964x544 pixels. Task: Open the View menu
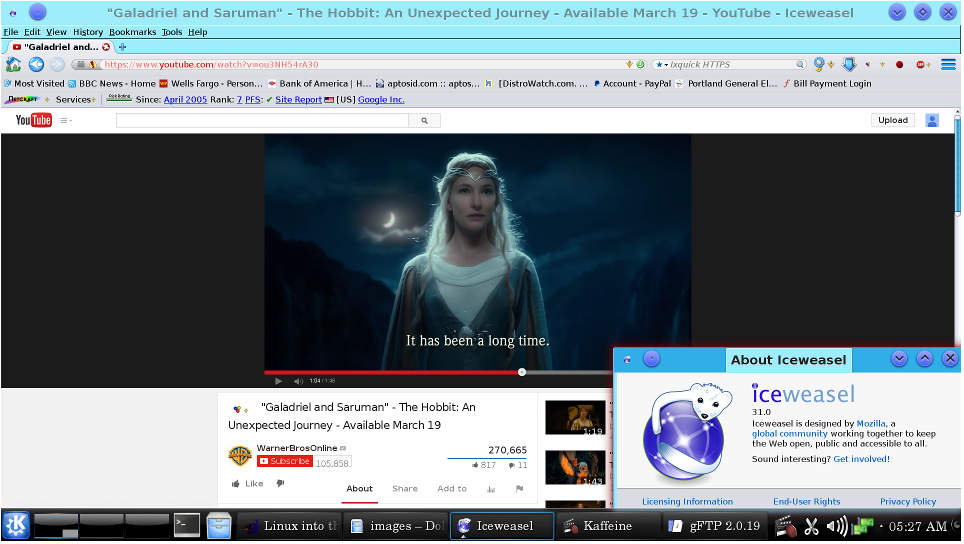coord(56,32)
